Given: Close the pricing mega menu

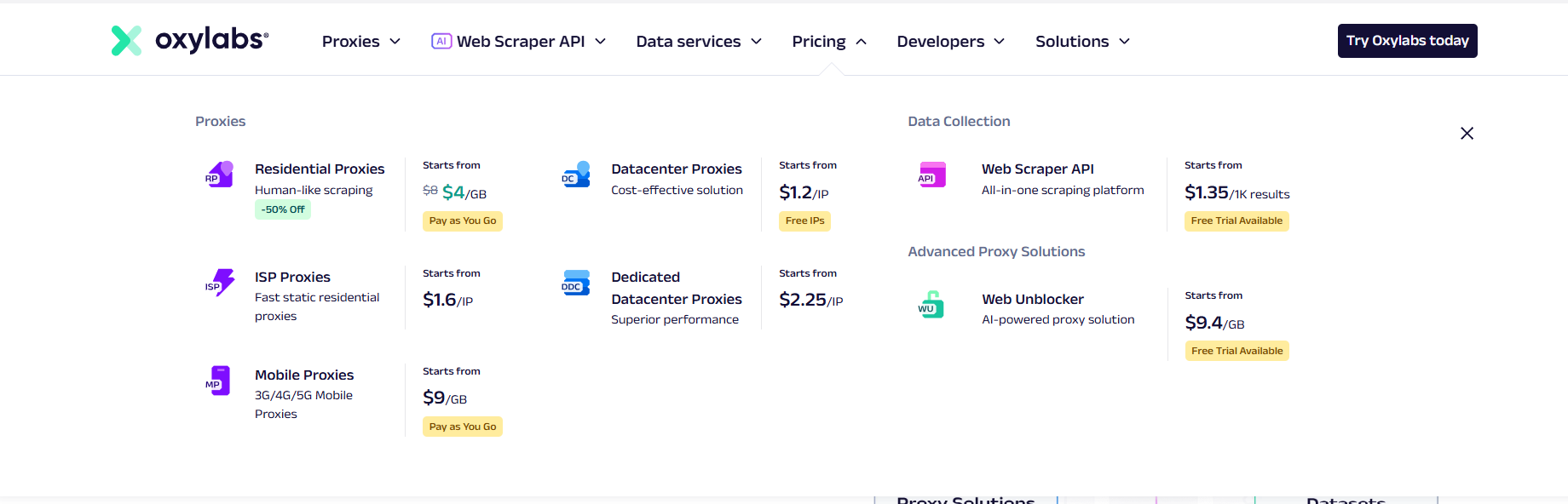Looking at the screenshot, I should click(1467, 133).
